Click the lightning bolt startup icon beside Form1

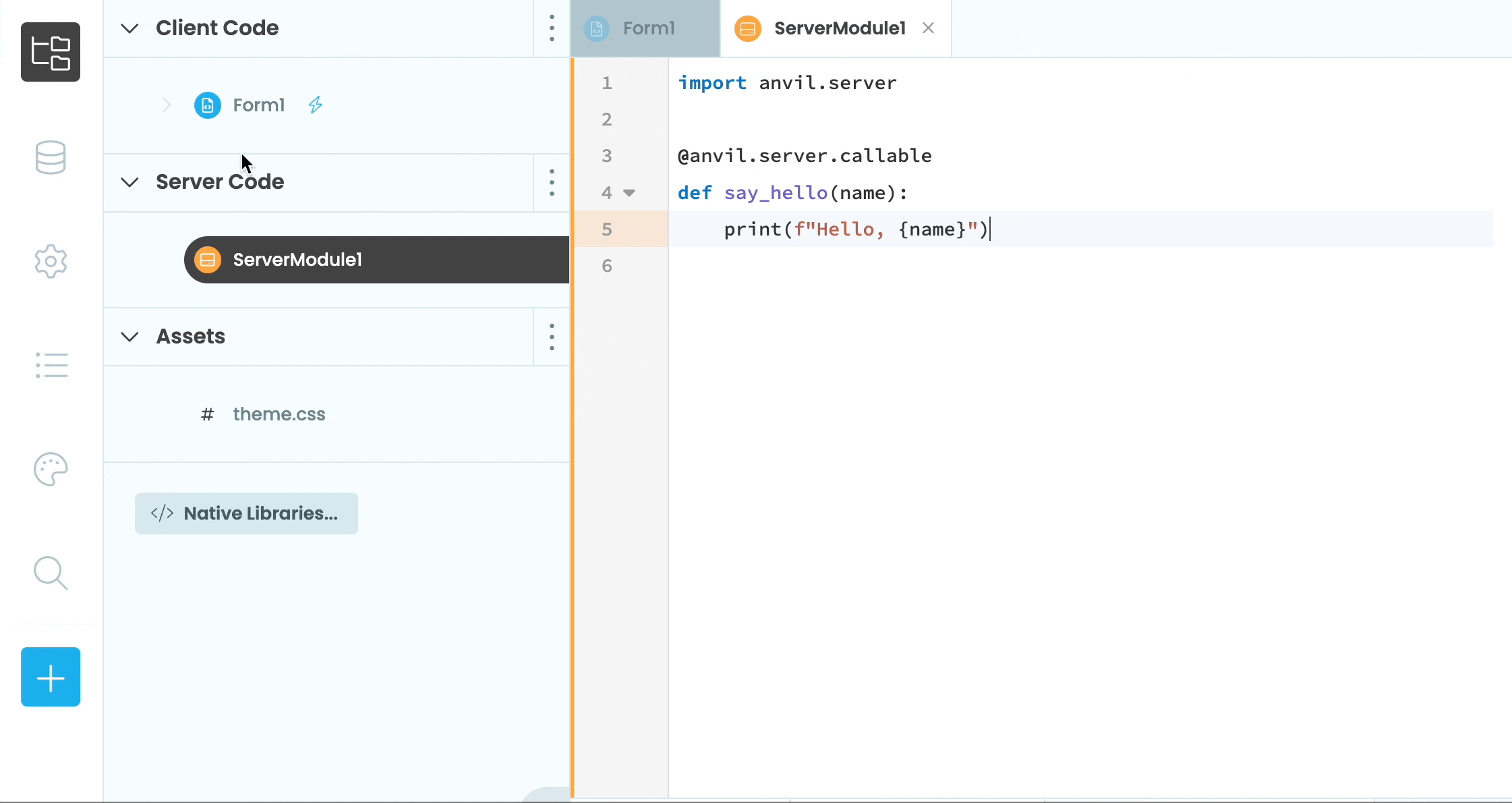click(315, 105)
